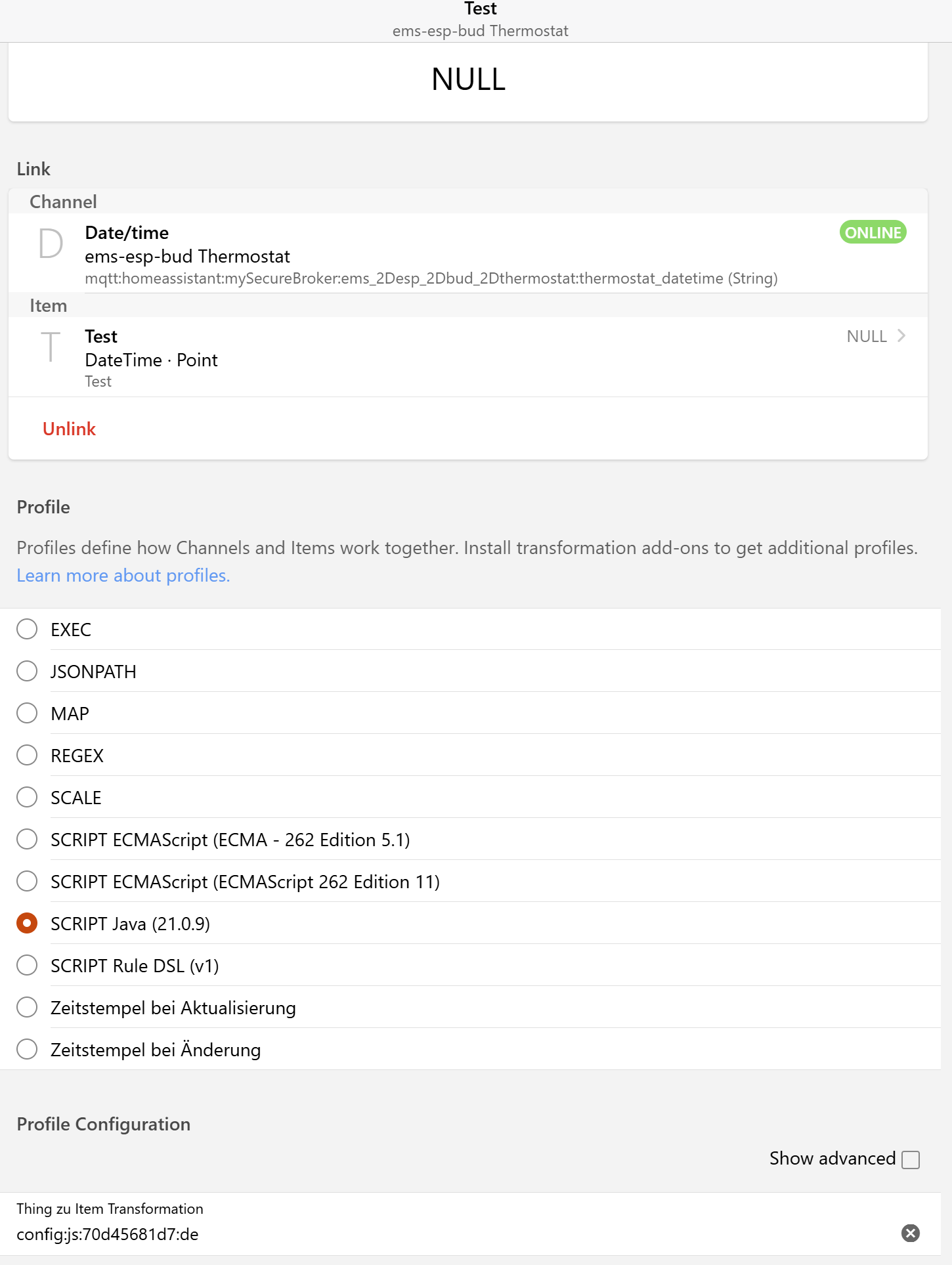Choose the MAP profile
Screen dimensions: 952x1265
[x=27, y=713]
